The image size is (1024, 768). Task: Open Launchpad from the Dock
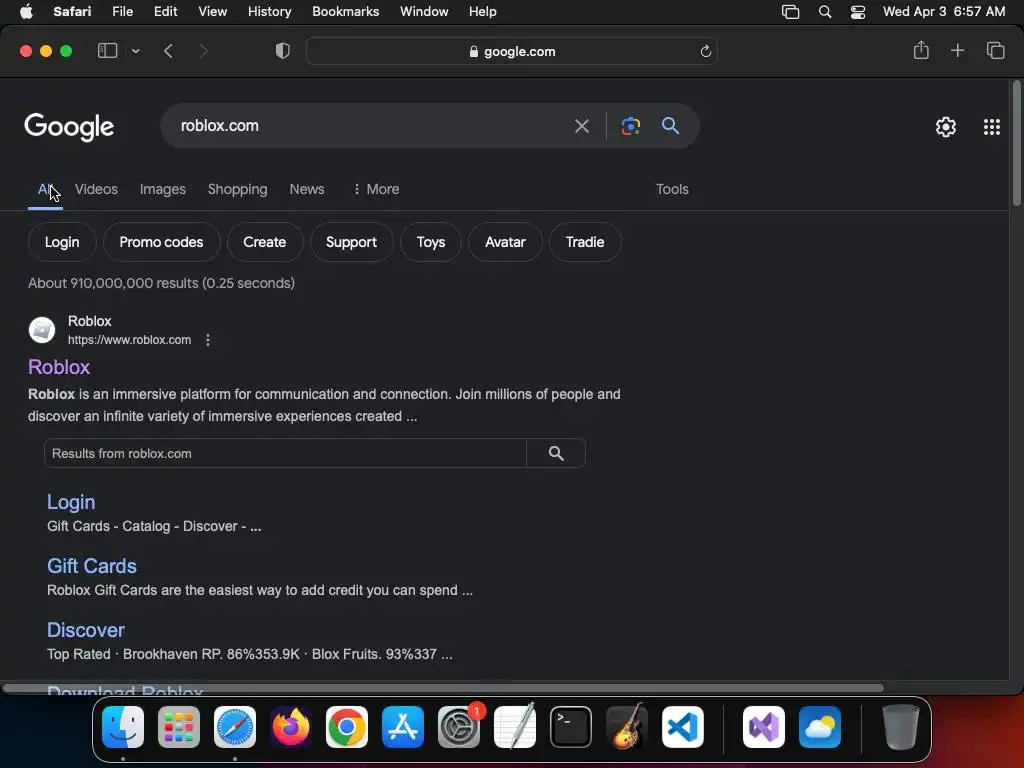point(179,727)
